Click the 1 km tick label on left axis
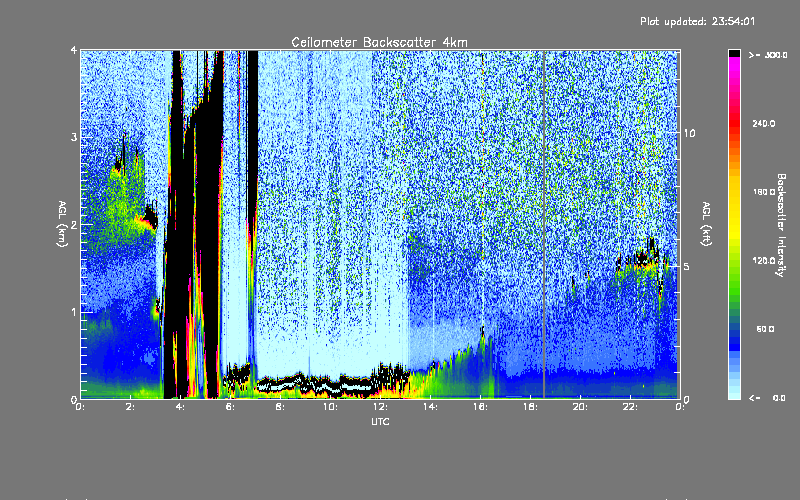 coord(74,312)
